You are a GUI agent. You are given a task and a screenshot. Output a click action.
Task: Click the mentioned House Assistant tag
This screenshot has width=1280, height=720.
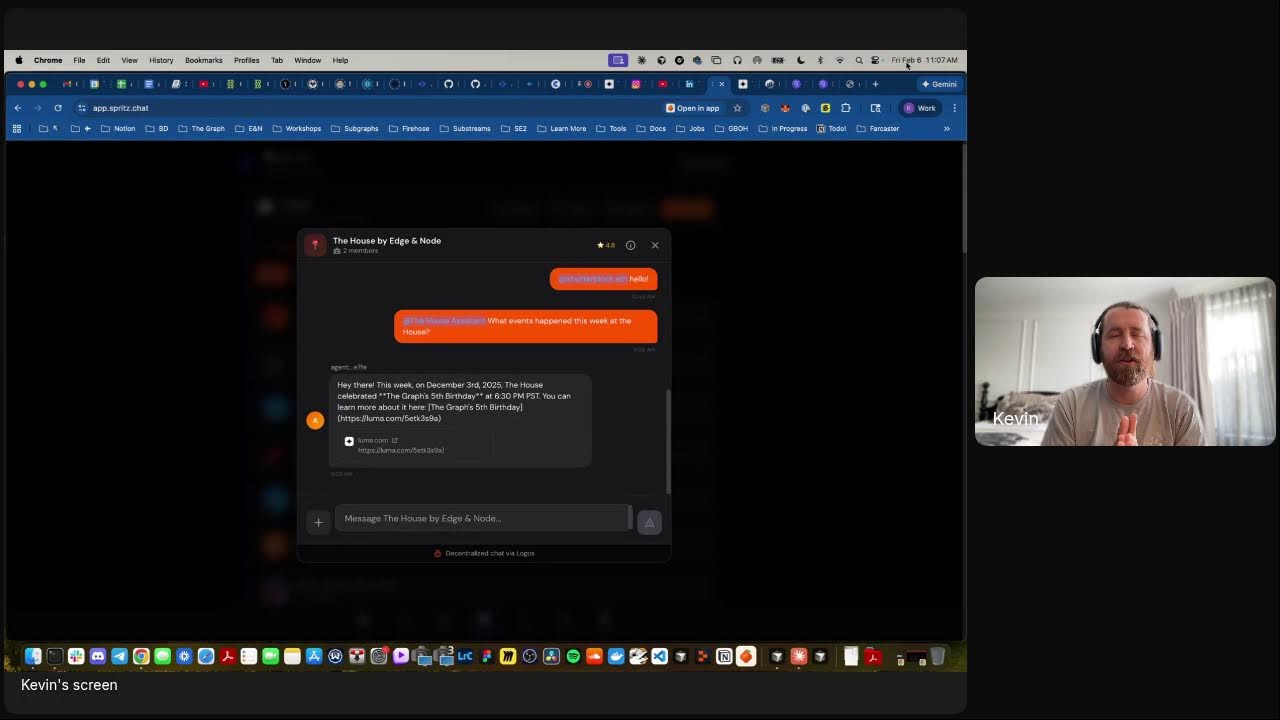coord(444,321)
